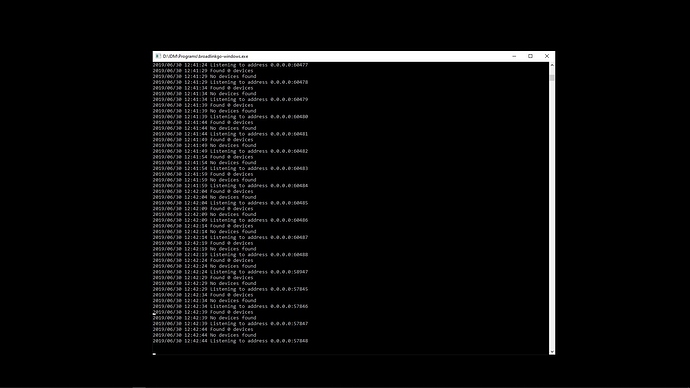Screen dimensions: 690x388
Task: Select the last line with port 57848
Action: click(231, 341)
